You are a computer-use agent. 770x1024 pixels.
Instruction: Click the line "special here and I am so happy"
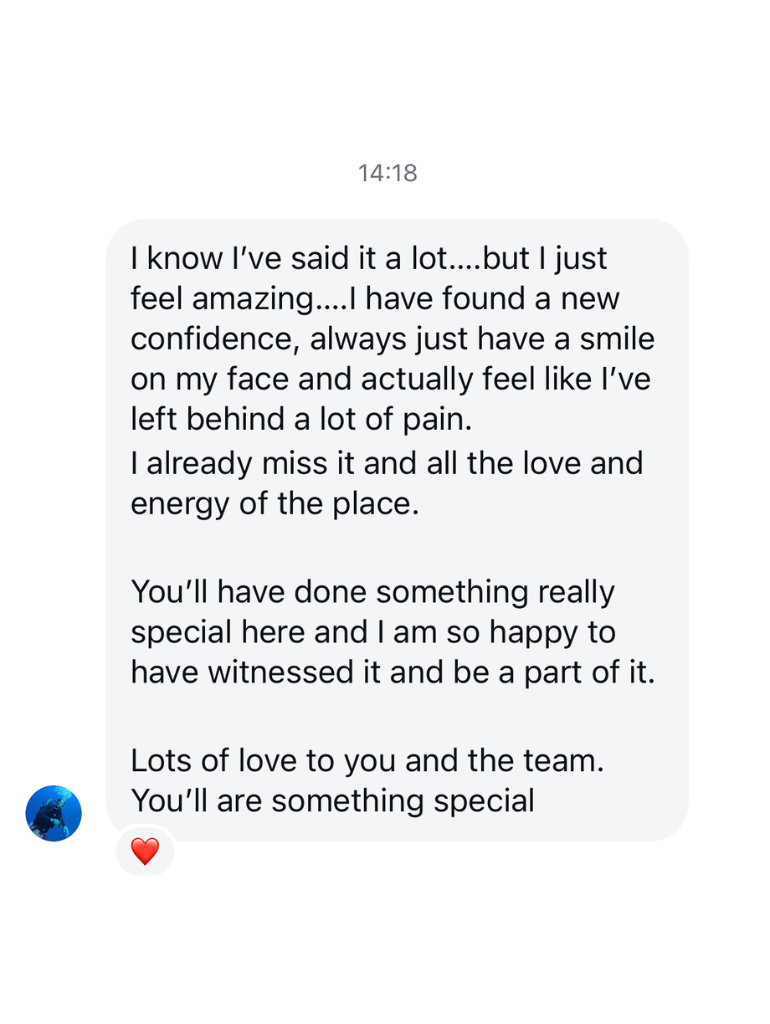coord(372,632)
